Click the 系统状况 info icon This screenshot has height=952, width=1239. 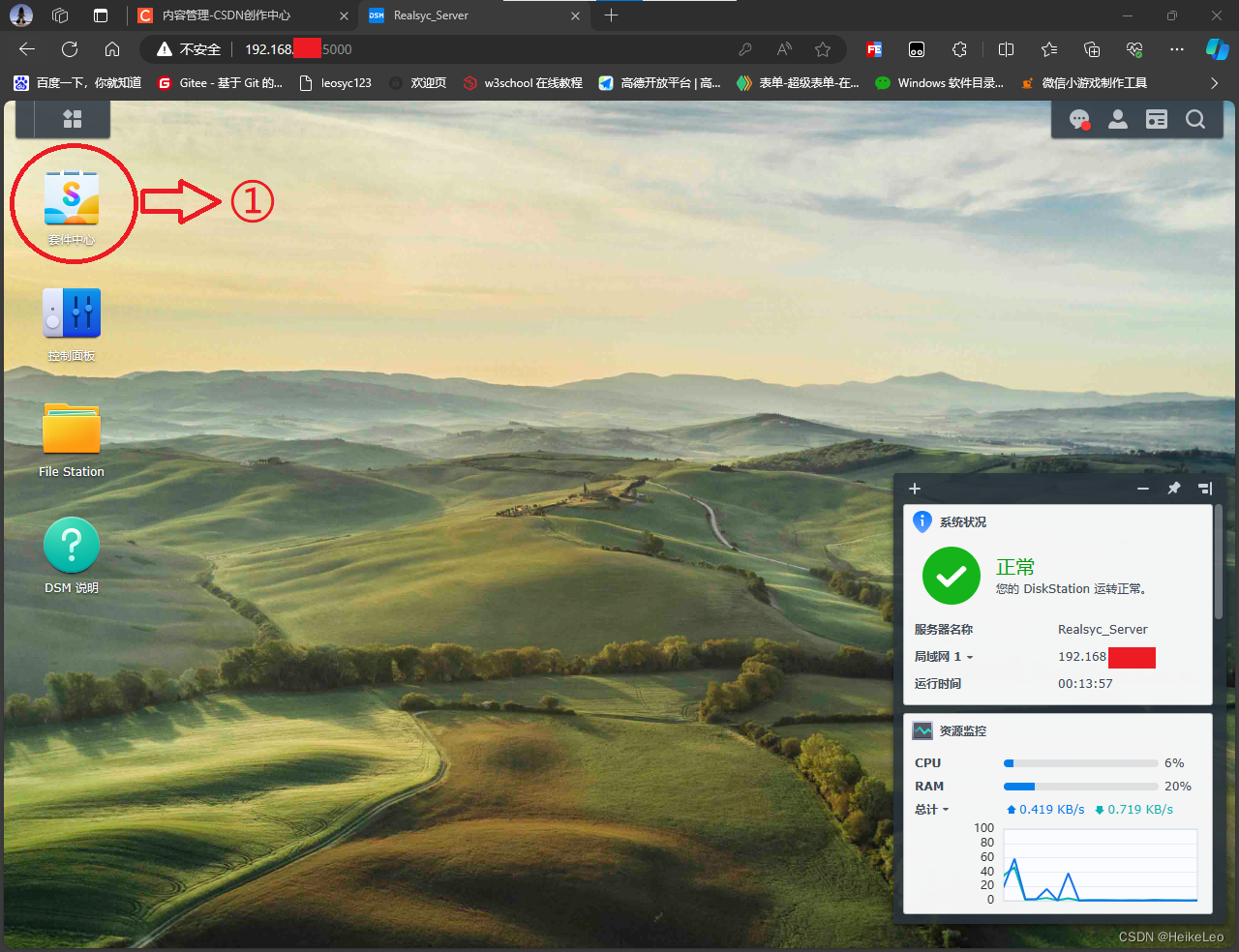click(x=922, y=521)
